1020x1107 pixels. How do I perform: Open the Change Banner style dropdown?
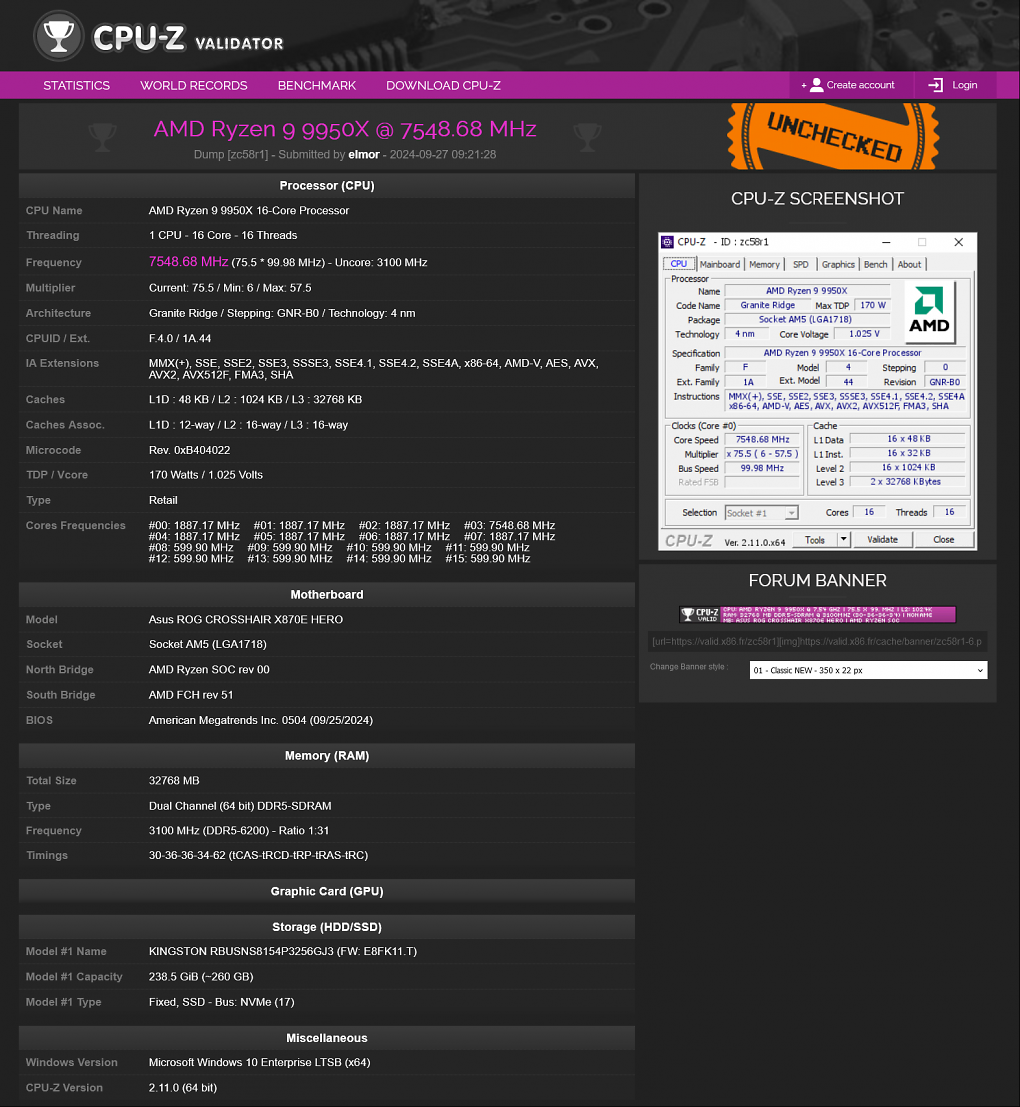pos(868,670)
